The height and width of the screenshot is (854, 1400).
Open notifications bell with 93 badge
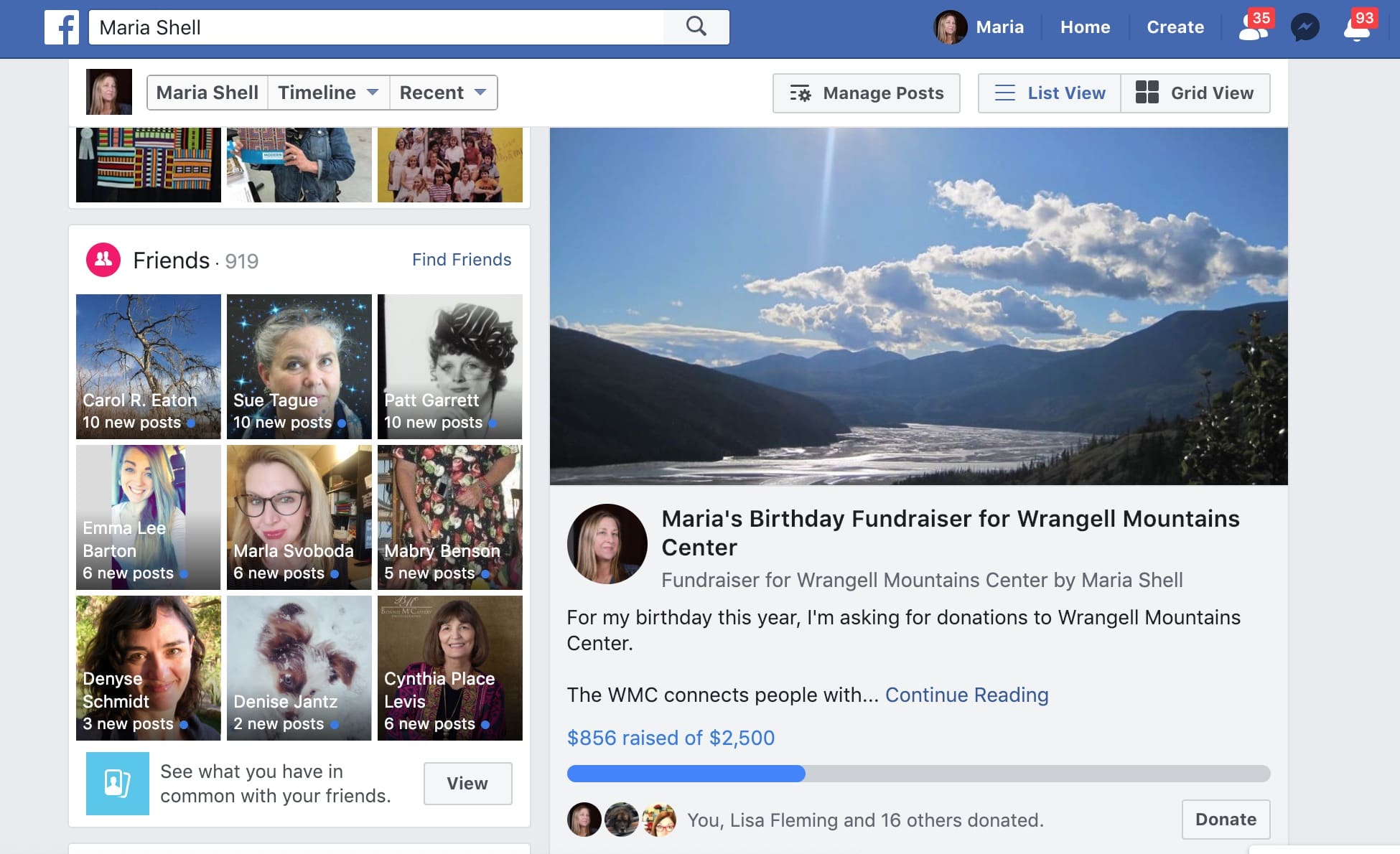point(1357,27)
